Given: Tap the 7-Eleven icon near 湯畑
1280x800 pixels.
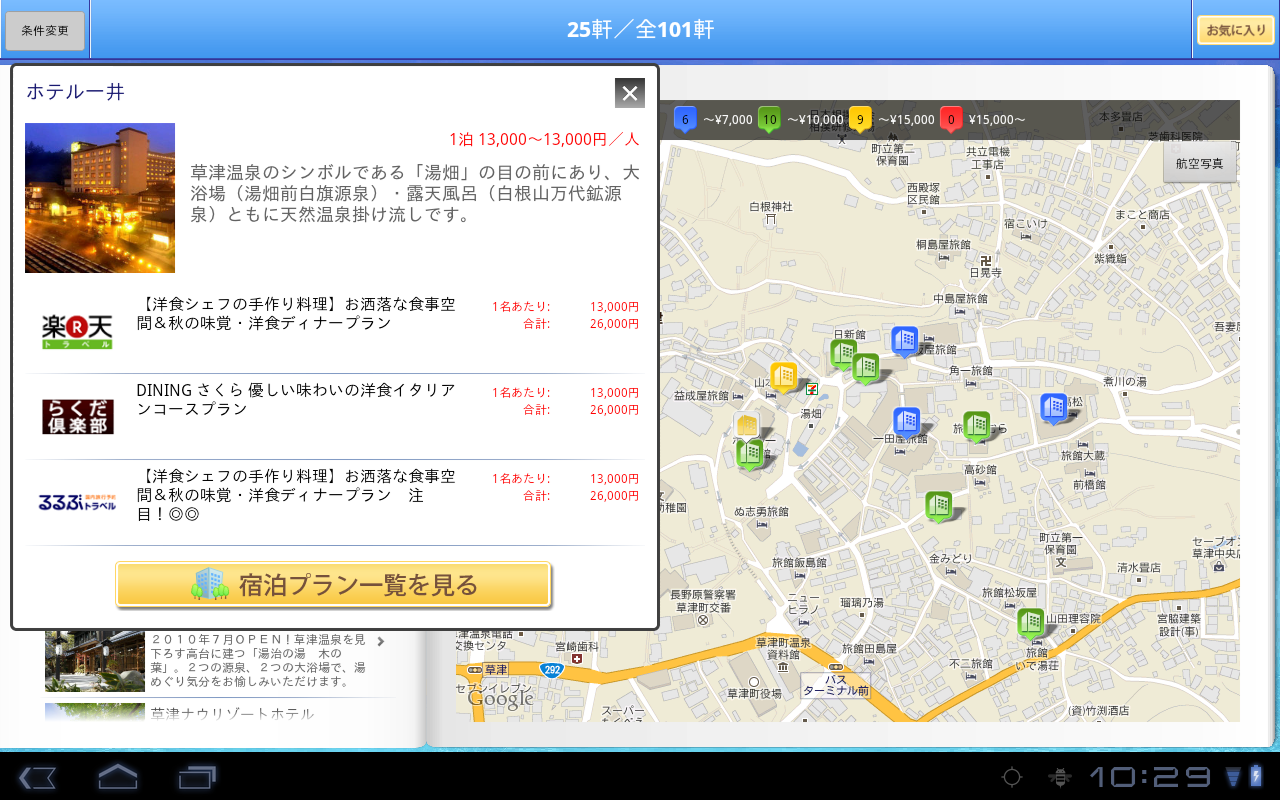Looking at the screenshot, I should (814, 387).
